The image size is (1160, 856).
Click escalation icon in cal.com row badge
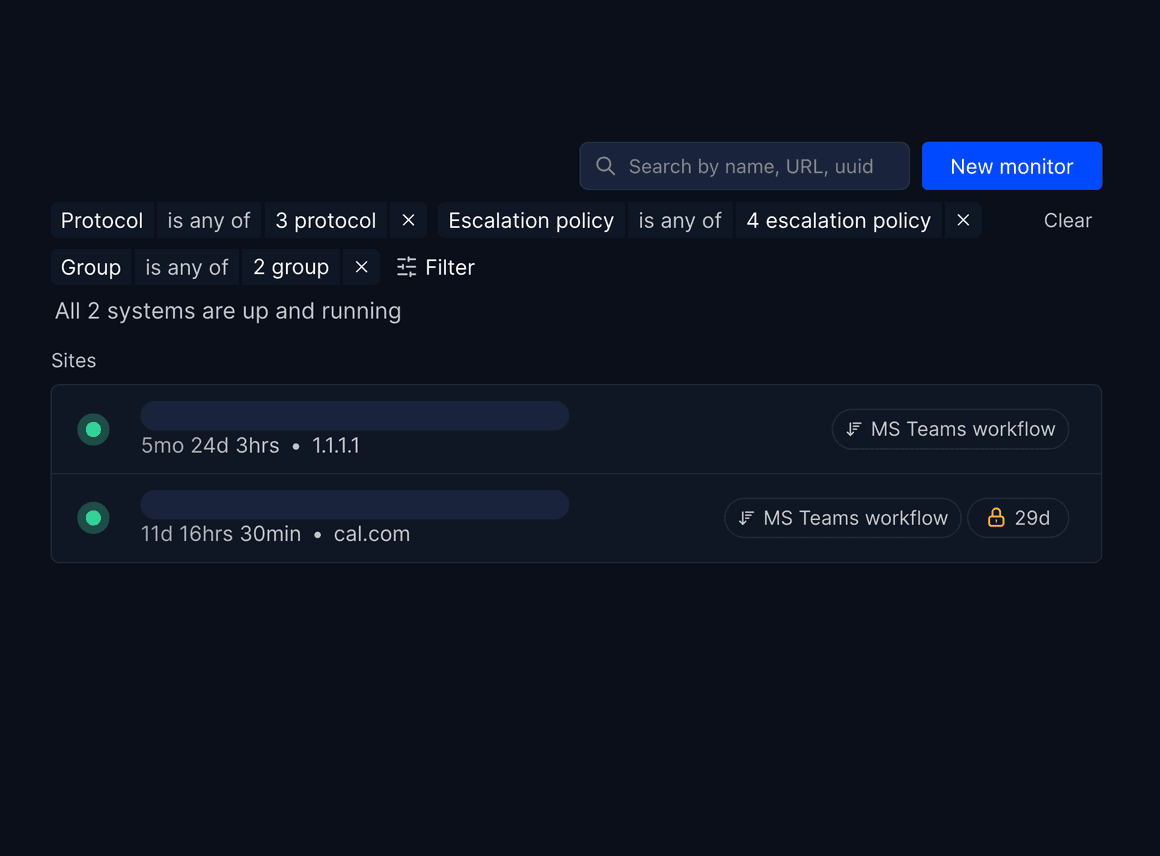point(746,518)
